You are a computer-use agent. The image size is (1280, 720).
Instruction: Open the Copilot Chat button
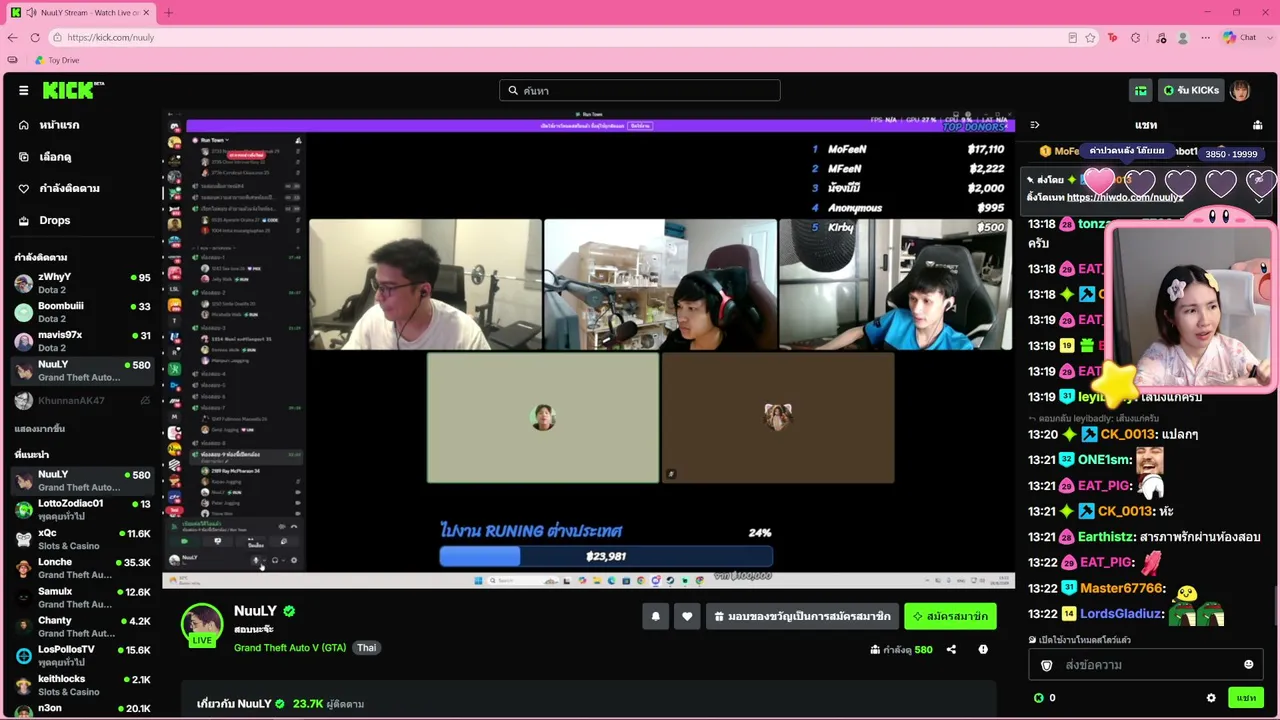pos(1240,38)
